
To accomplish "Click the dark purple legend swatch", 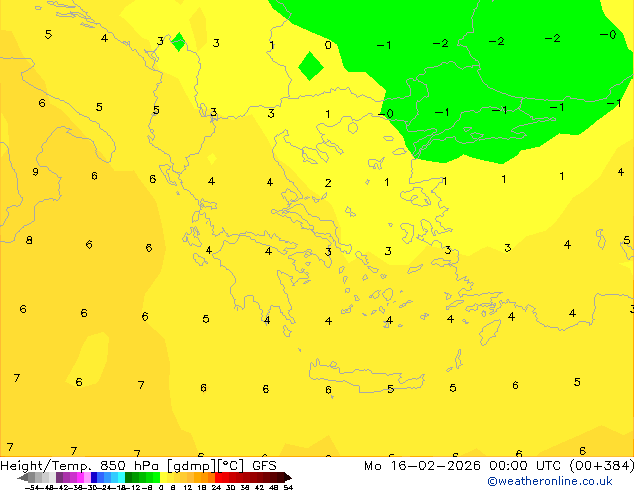I will tap(59, 477).
